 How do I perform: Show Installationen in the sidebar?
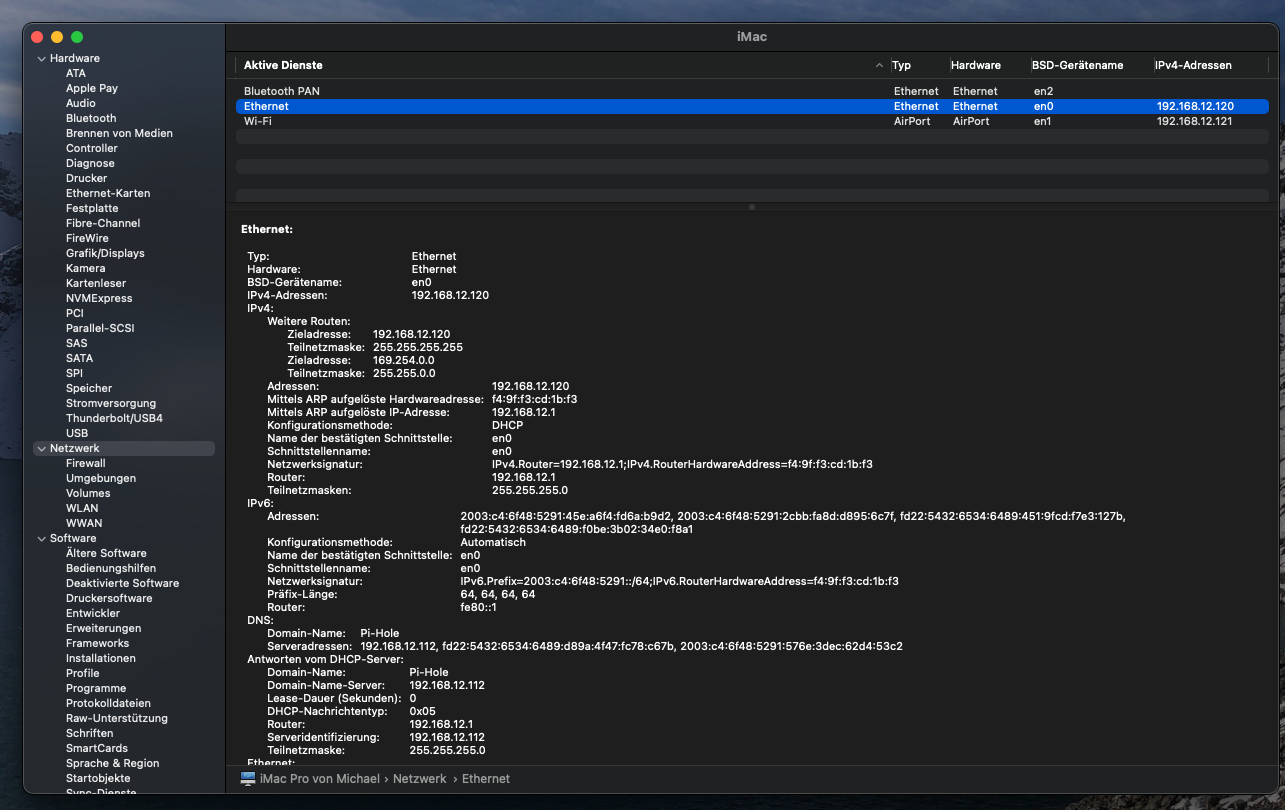(101, 658)
